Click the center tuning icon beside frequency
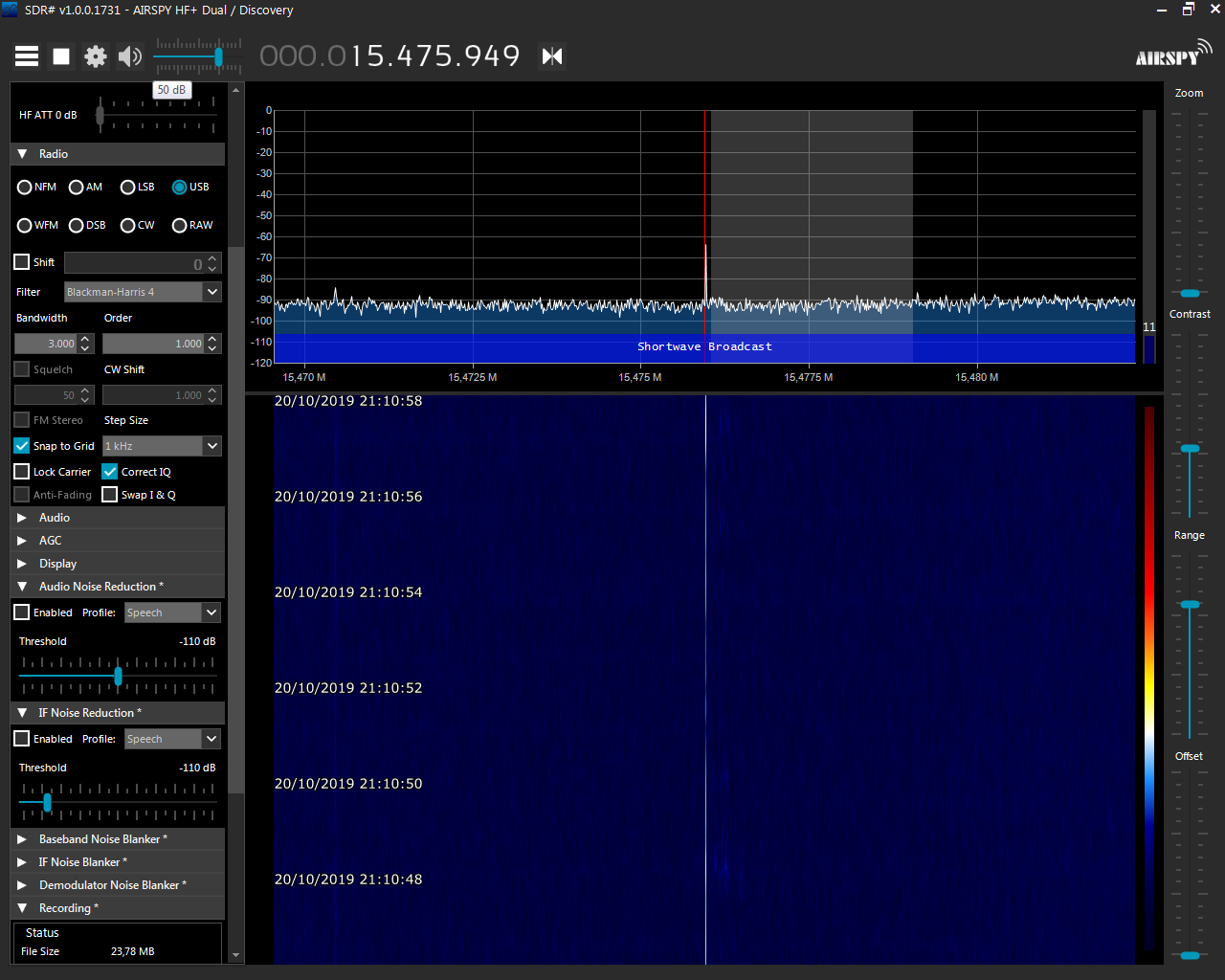 552,56
